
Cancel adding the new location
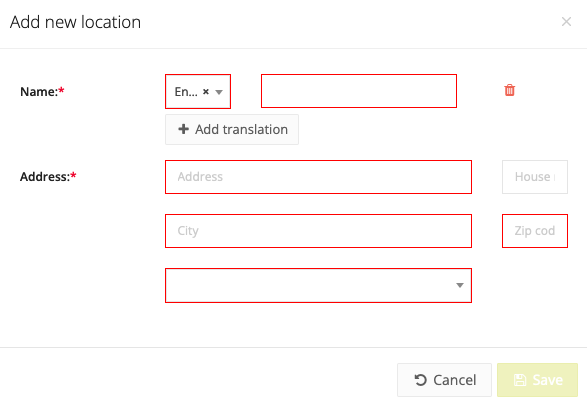pos(444,380)
